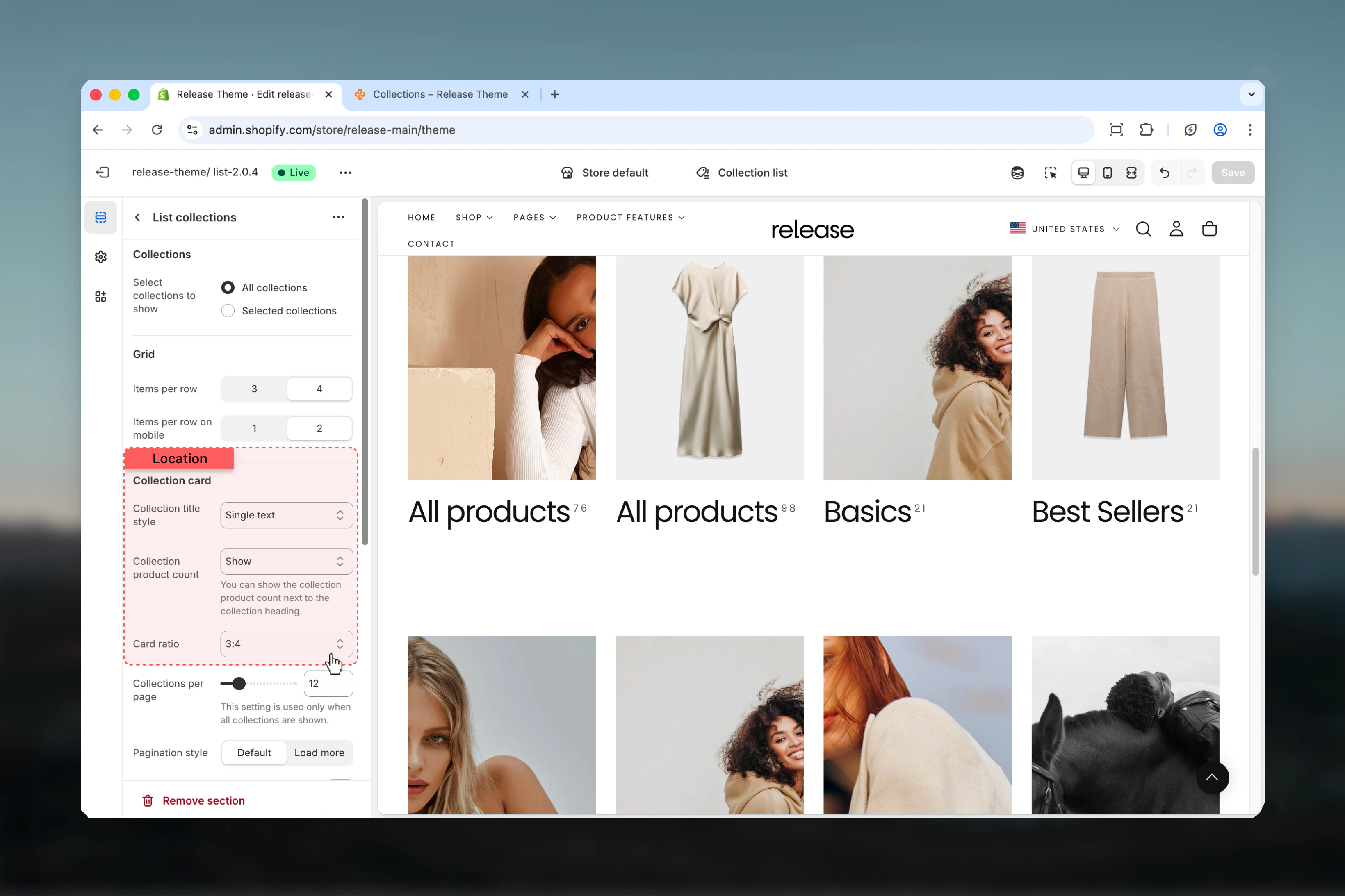
Task: Open the Collection title style dropdown
Action: point(286,516)
